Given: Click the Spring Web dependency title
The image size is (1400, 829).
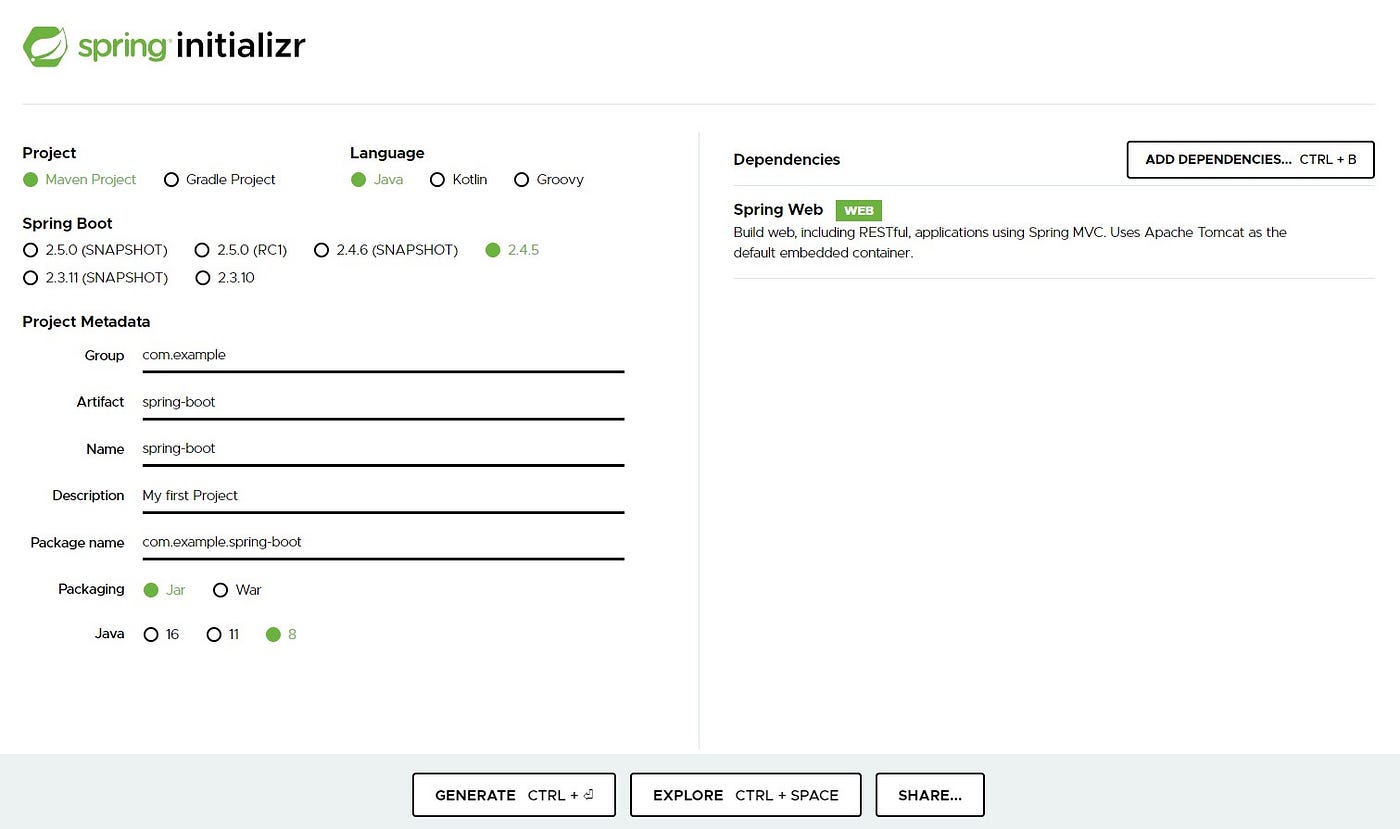Looking at the screenshot, I should 778,210.
